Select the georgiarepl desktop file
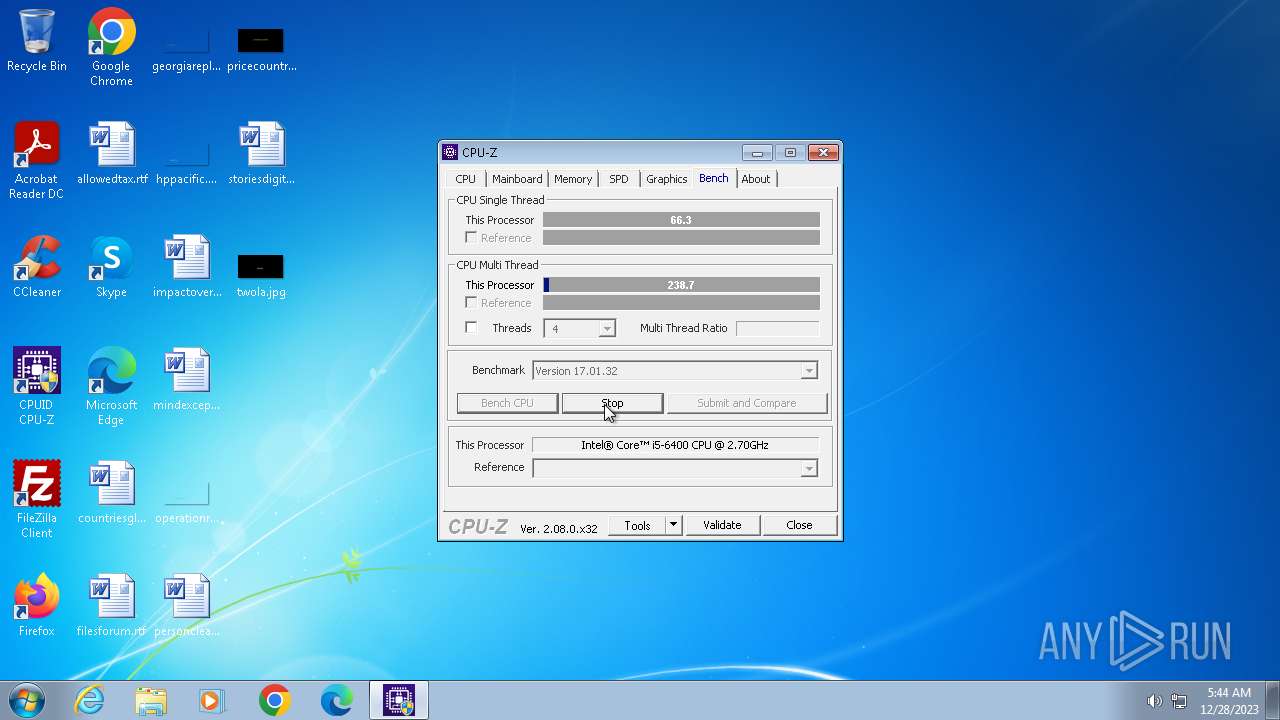The image size is (1280, 720). tap(186, 50)
